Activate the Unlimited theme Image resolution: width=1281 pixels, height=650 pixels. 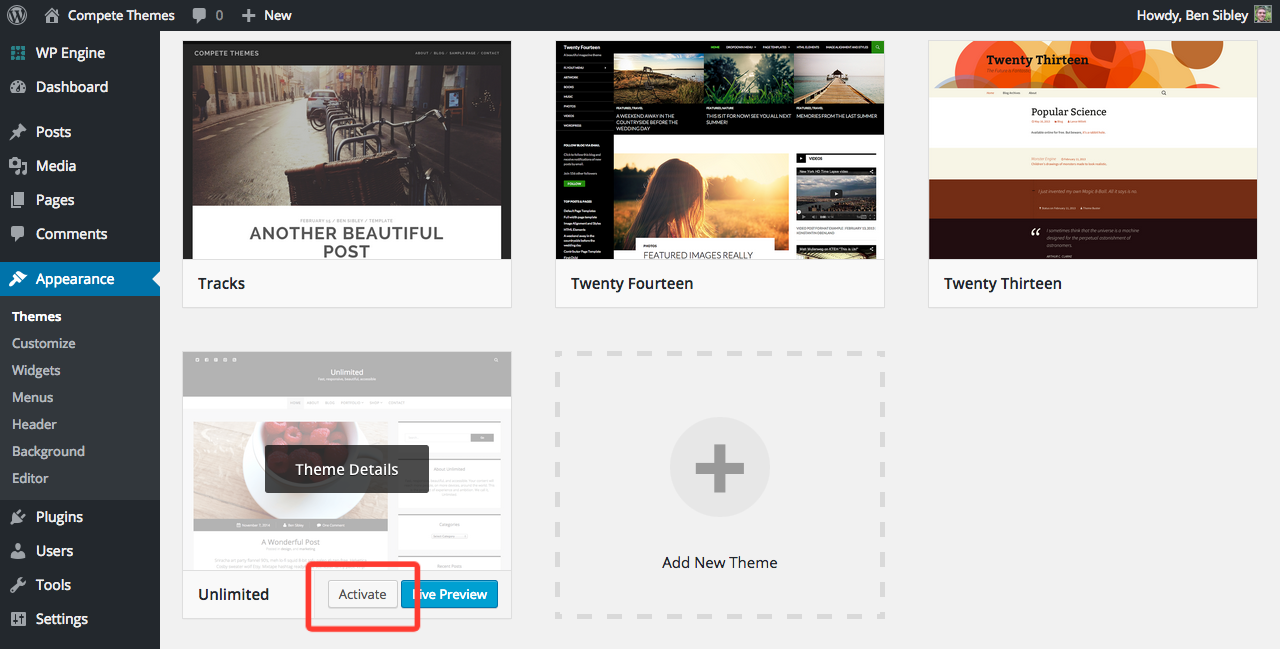tap(362, 594)
